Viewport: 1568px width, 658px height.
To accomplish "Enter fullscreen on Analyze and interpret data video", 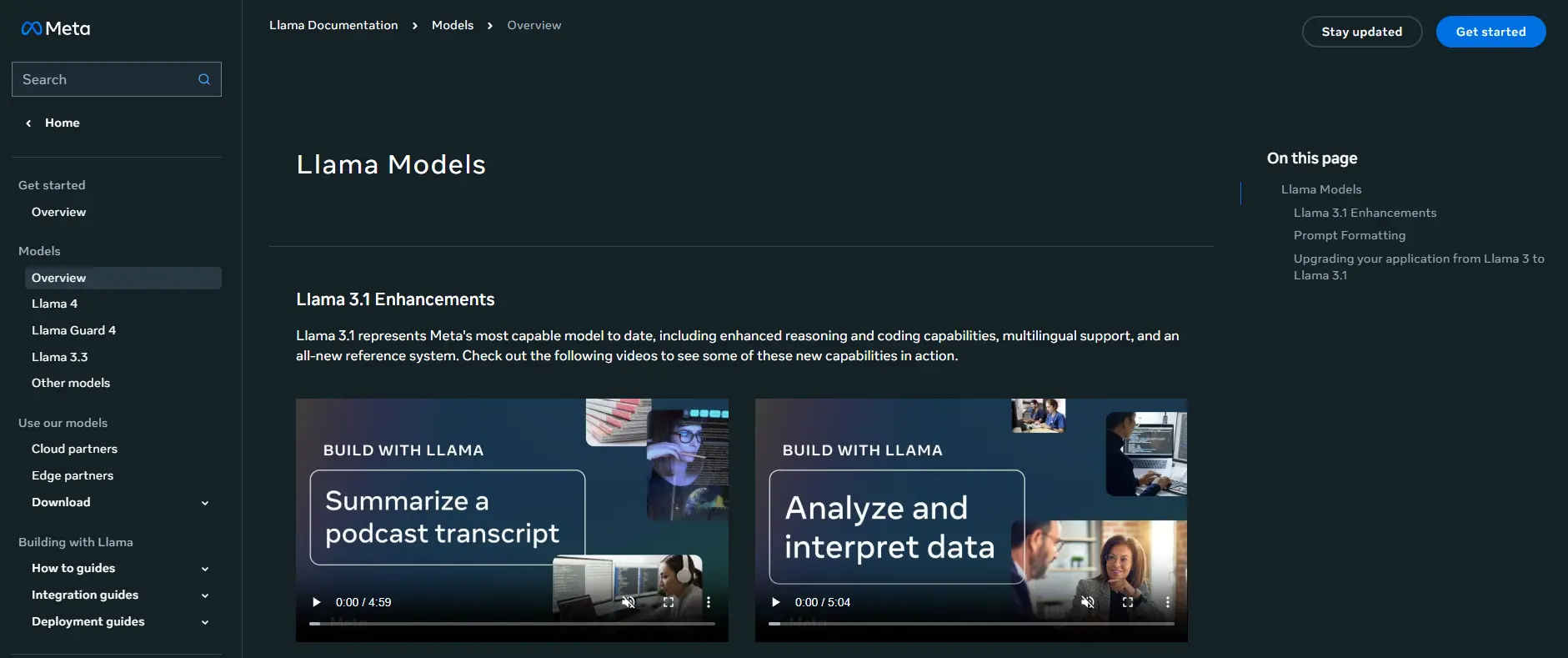I will (1128, 602).
